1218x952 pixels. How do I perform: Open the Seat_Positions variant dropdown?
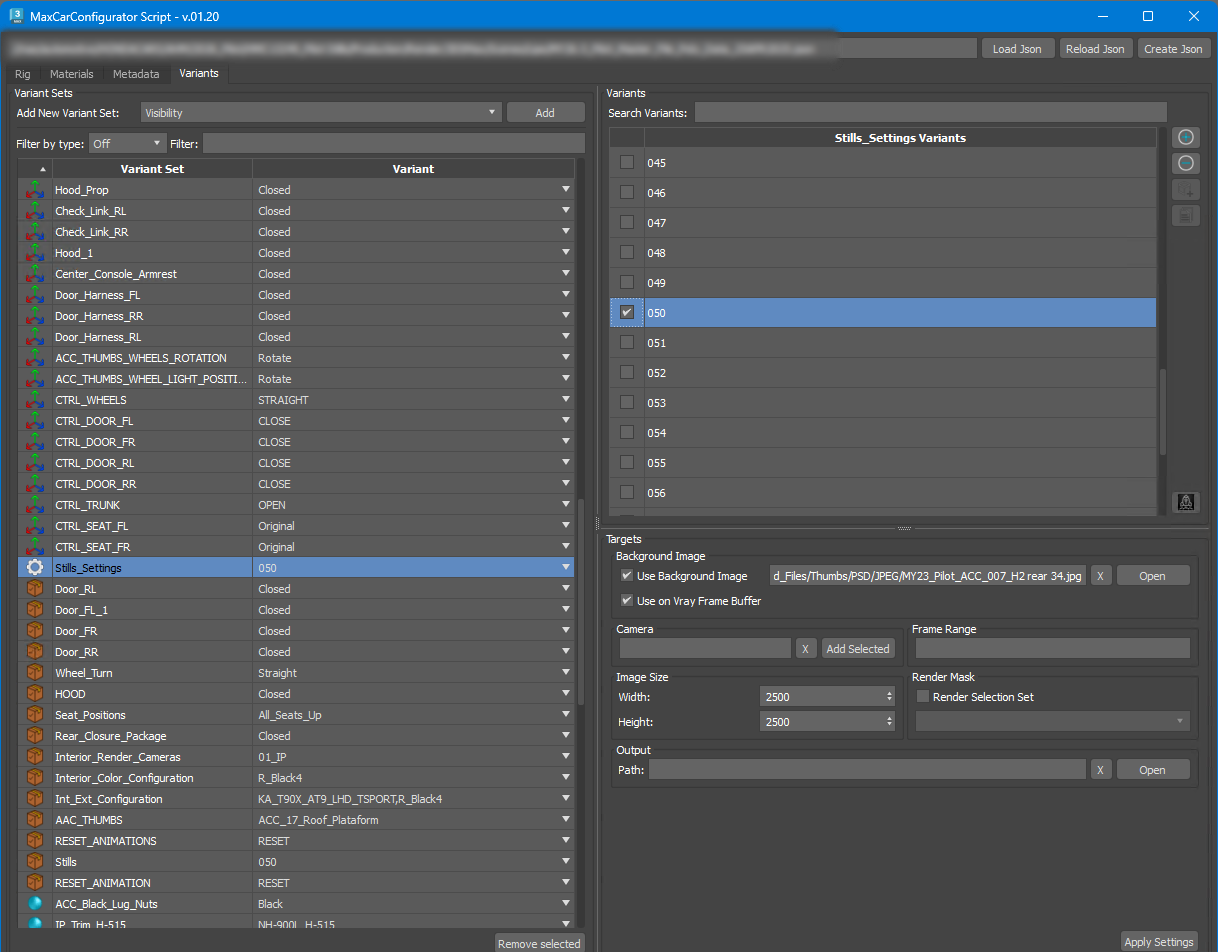coord(566,714)
